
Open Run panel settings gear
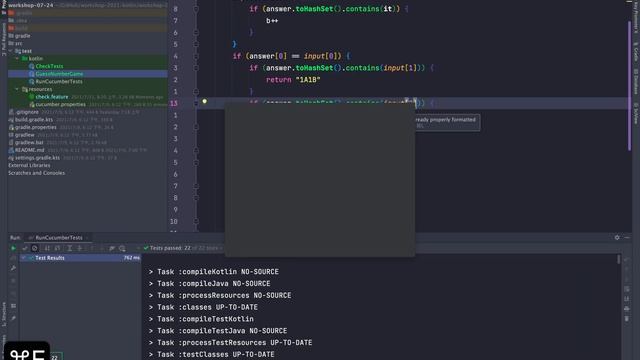click(617, 238)
